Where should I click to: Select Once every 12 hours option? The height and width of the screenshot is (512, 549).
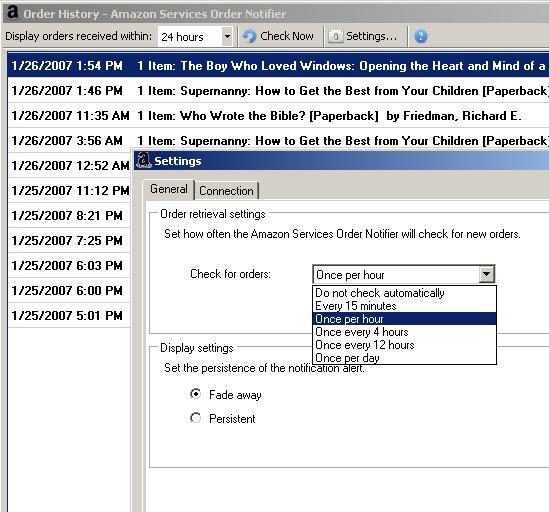point(404,345)
